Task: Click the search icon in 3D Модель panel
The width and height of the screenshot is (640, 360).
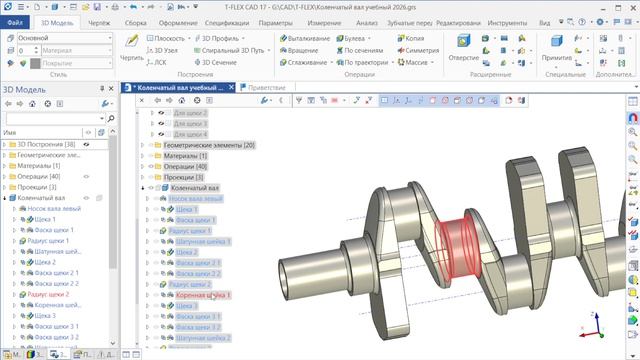Action: 111,118
